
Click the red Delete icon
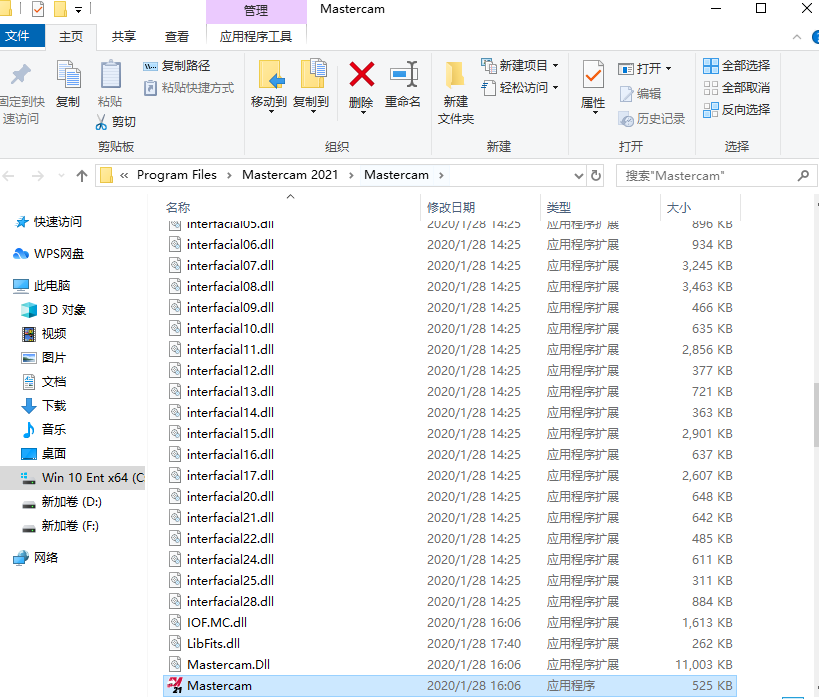[x=361, y=74]
